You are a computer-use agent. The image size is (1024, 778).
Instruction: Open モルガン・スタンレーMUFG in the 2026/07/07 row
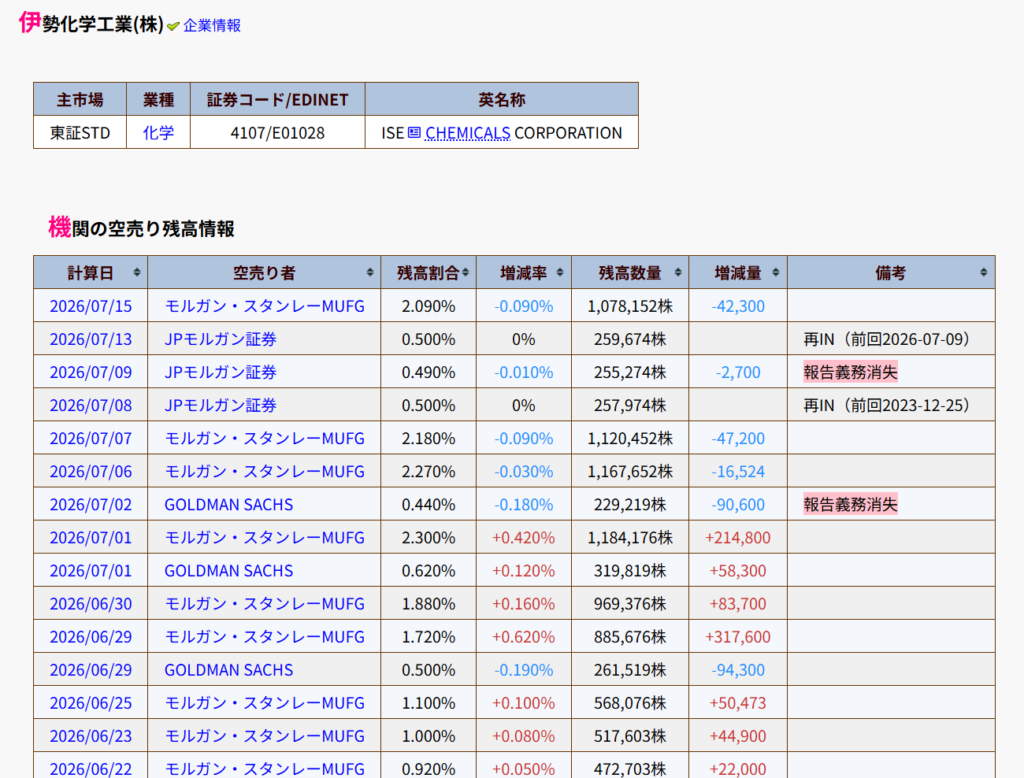[x=264, y=438]
